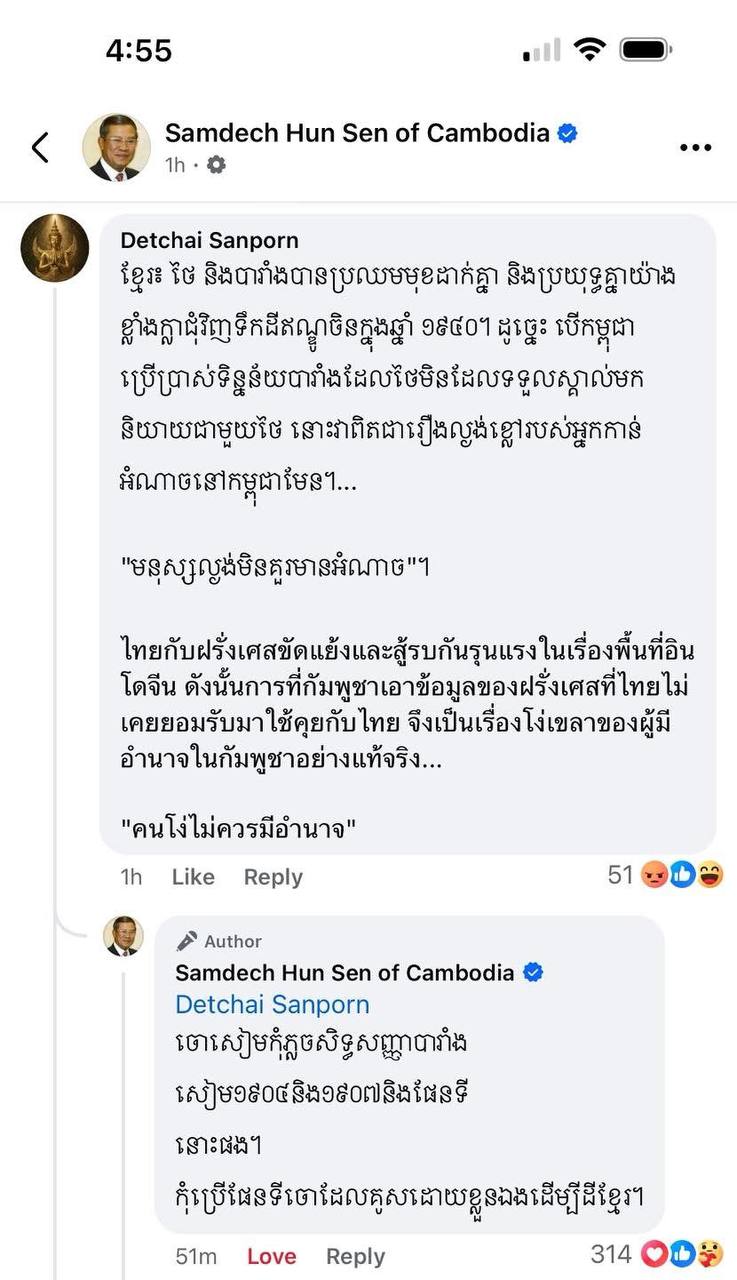Reply to Detchai Sanporn's comment
This screenshot has height=1280, width=737.
(273, 877)
